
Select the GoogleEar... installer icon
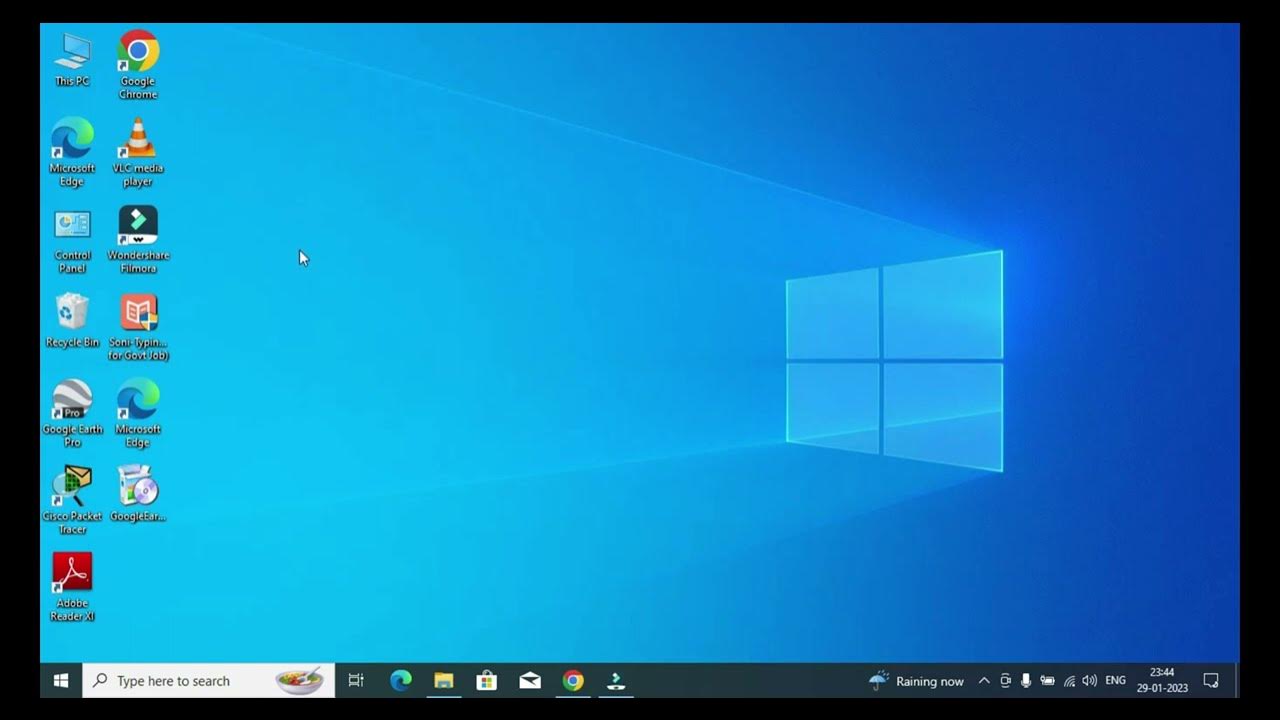point(138,494)
